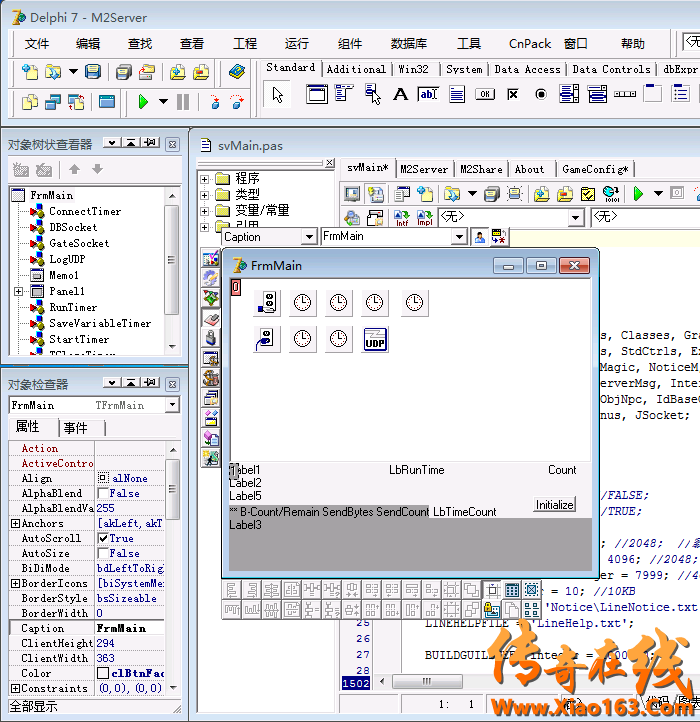Switch to the 事件 tab in object inspector

pyautogui.click(x=76, y=428)
